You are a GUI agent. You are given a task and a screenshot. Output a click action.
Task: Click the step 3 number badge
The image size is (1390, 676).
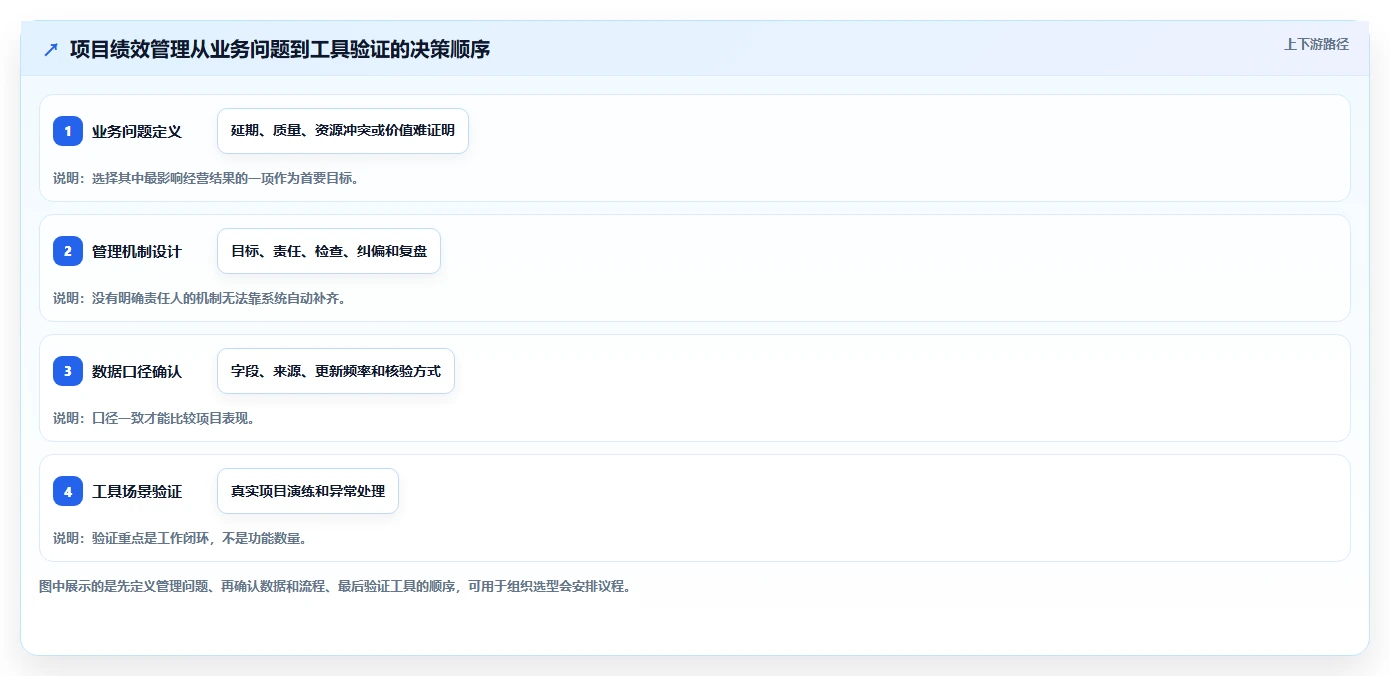(x=68, y=371)
